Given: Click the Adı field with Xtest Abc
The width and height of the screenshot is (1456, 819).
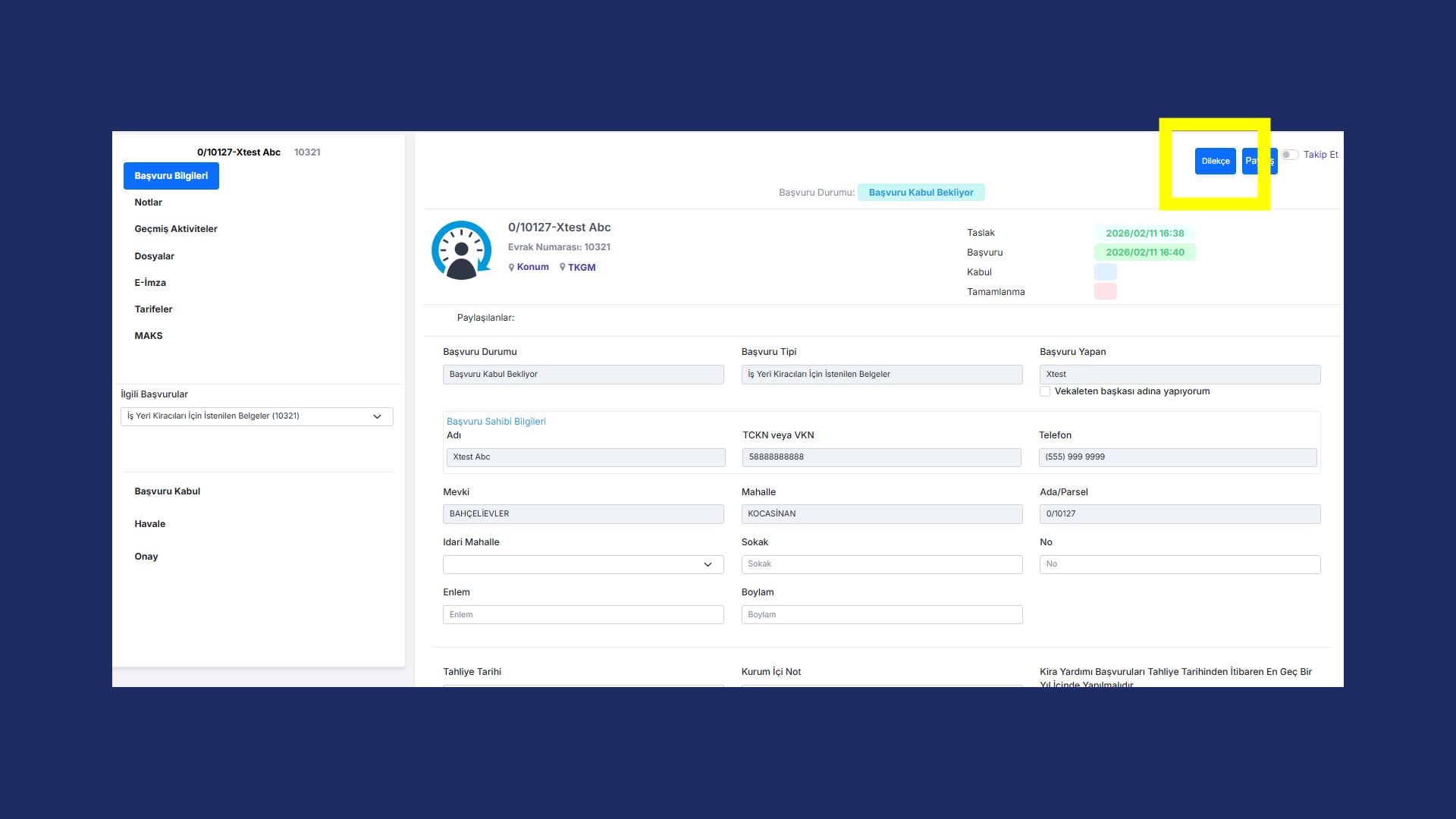Looking at the screenshot, I should (x=586, y=457).
